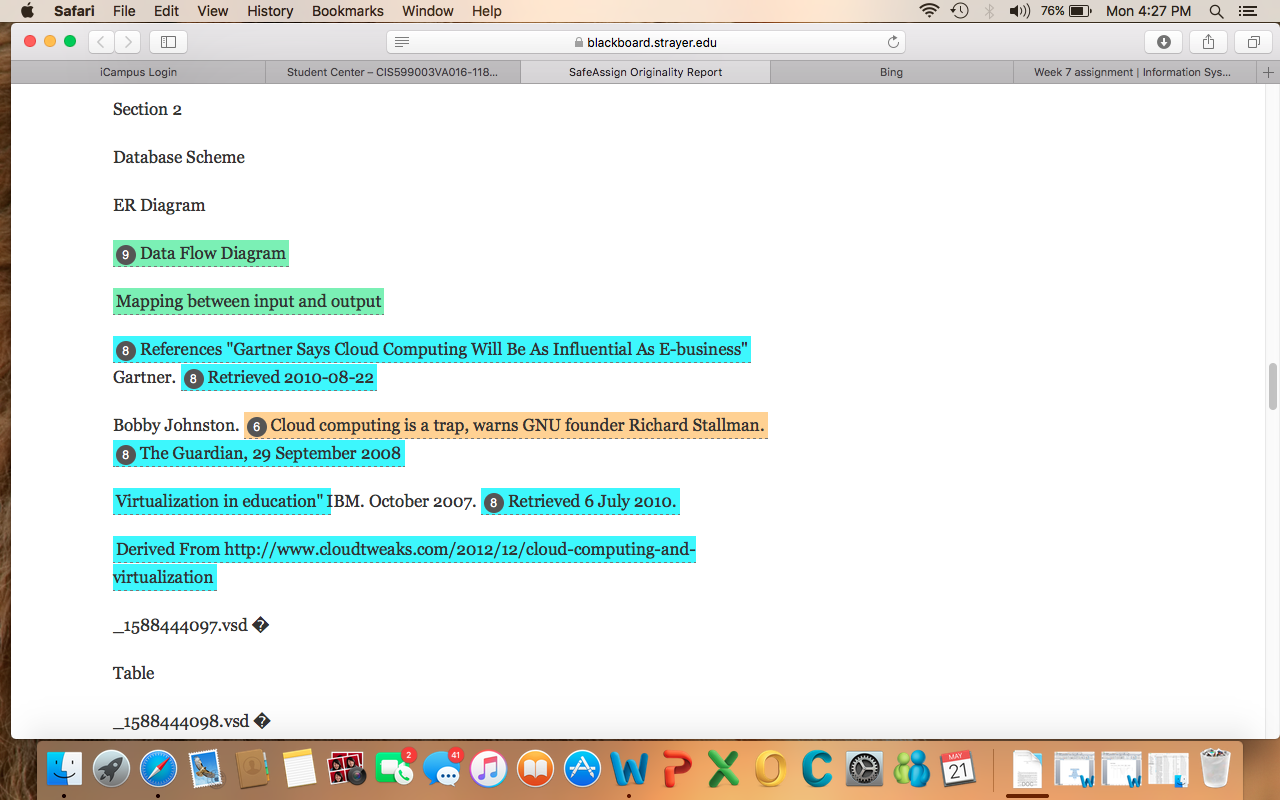Open Launchpad from the Dock
The width and height of the screenshot is (1280, 800).
111,768
